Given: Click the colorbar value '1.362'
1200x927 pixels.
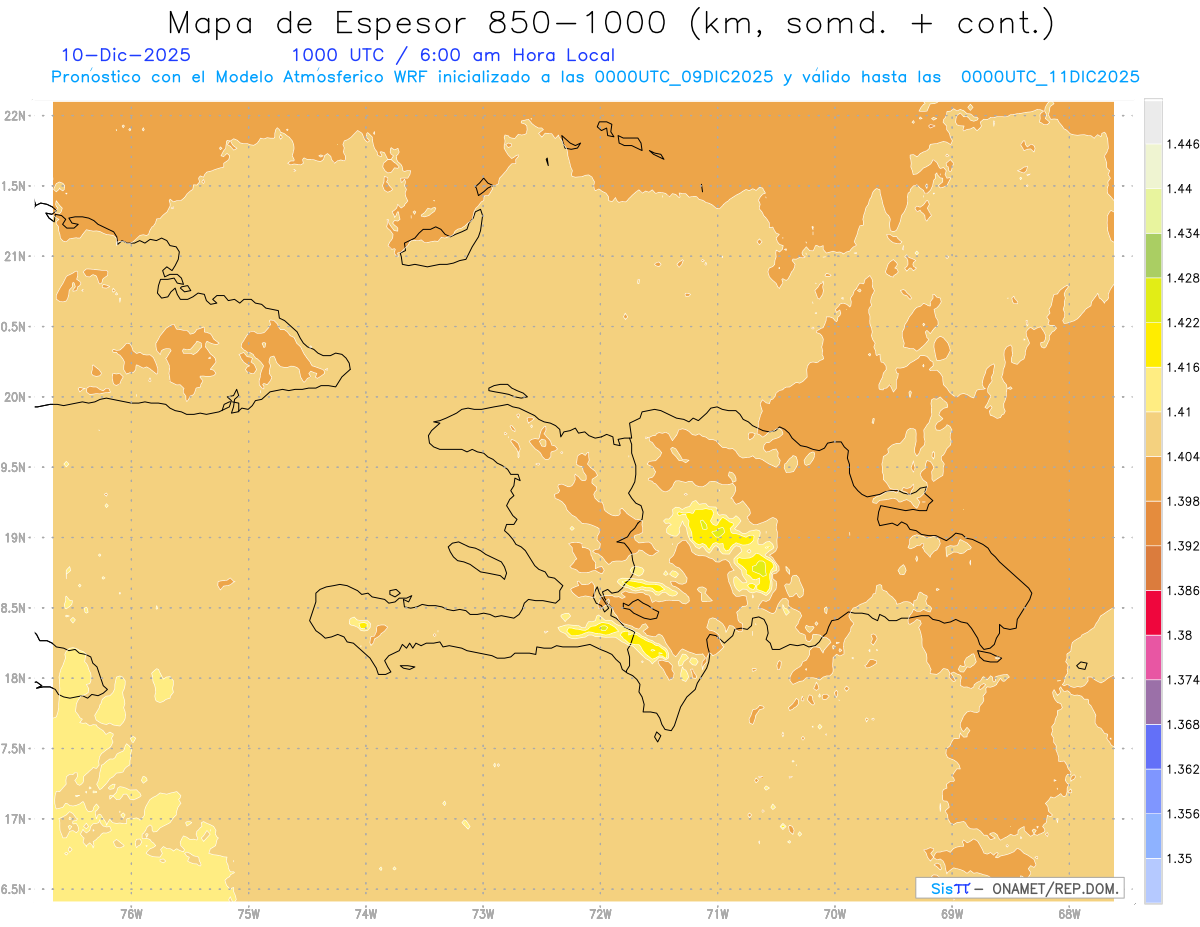Looking at the screenshot, I should [1185, 769].
